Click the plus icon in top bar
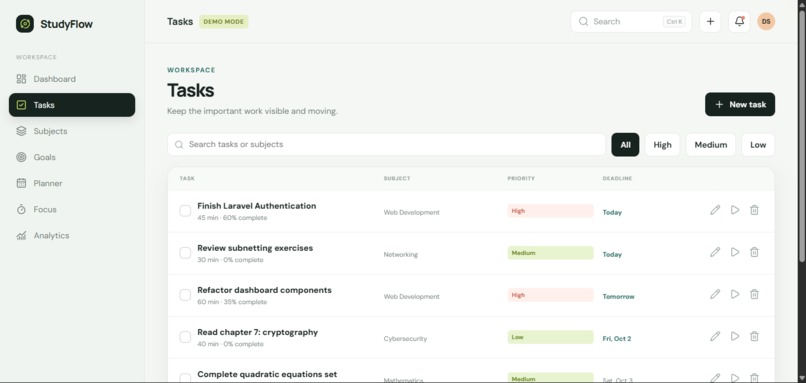 (x=710, y=22)
